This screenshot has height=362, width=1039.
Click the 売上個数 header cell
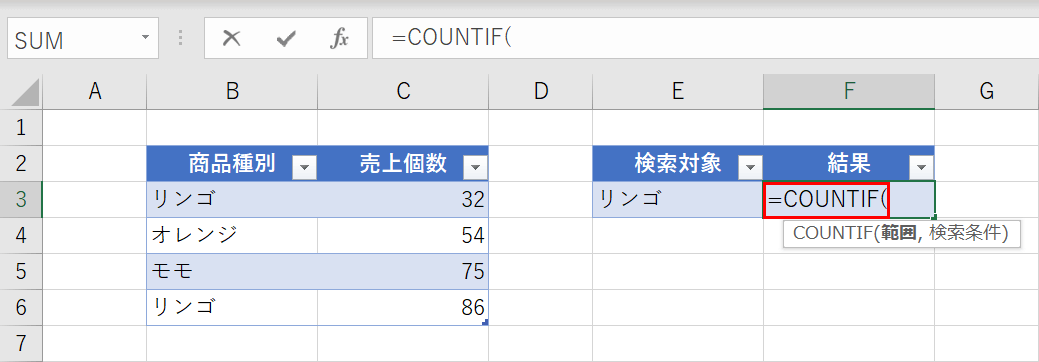(x=403, y=163)
